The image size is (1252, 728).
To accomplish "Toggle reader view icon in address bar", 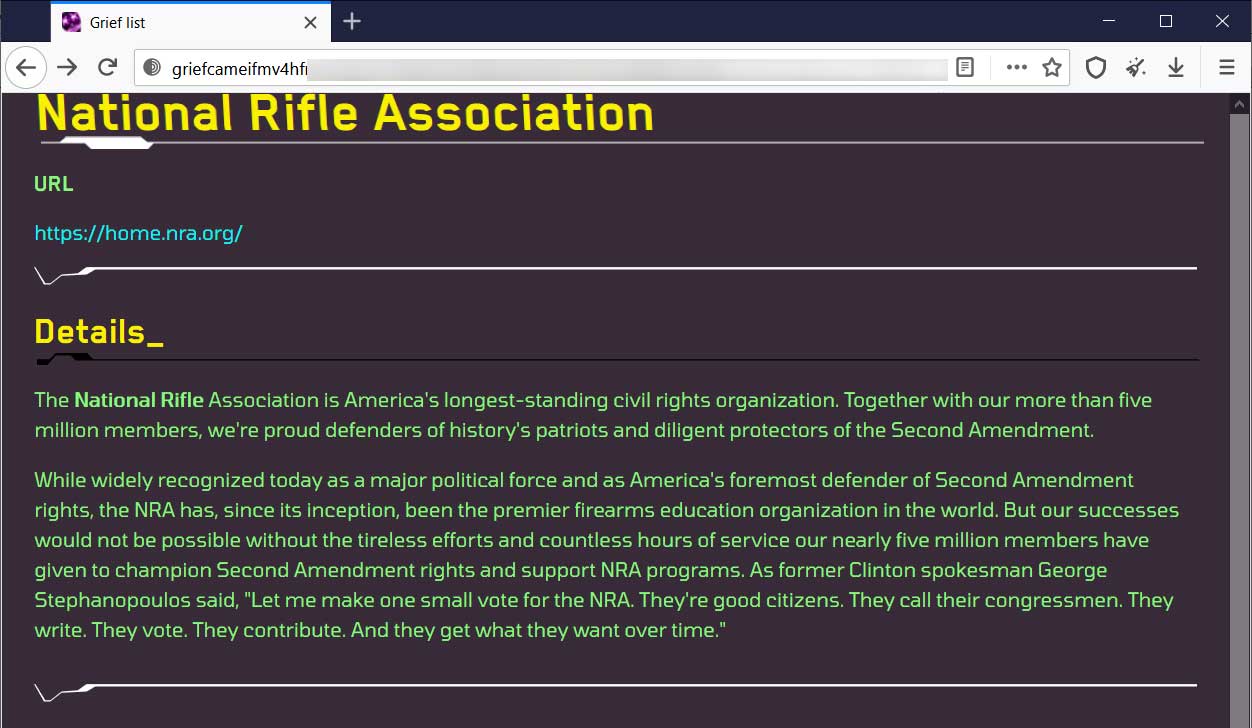I will point(965,67).
